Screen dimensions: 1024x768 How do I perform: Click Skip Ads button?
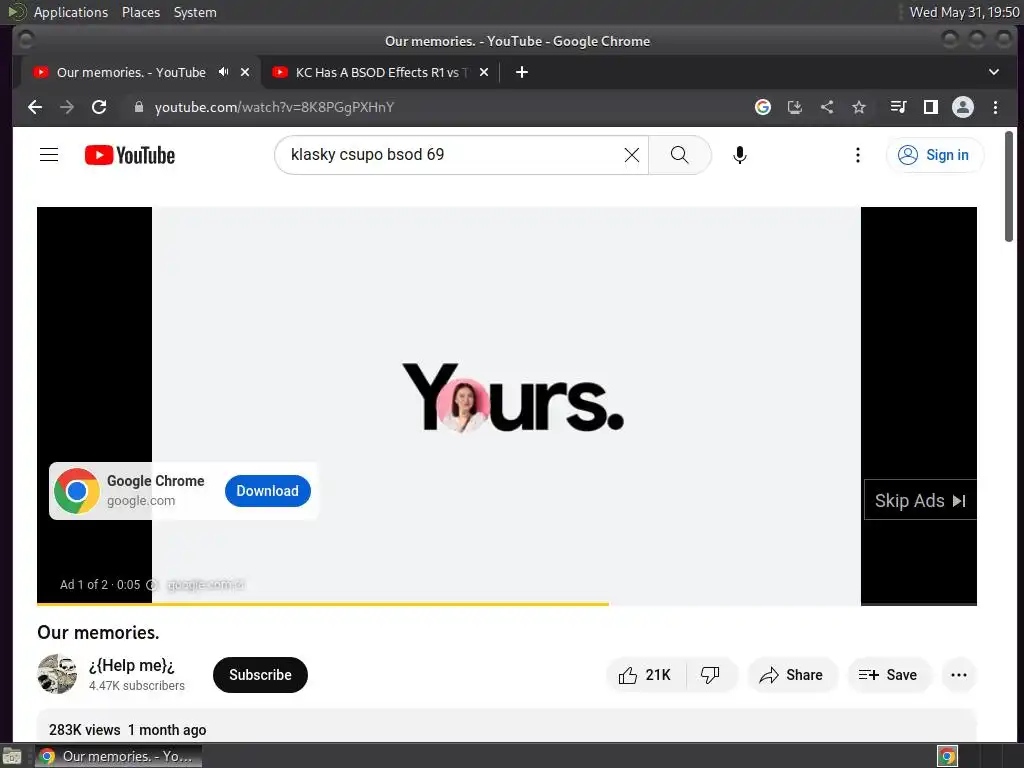point(920,500)
